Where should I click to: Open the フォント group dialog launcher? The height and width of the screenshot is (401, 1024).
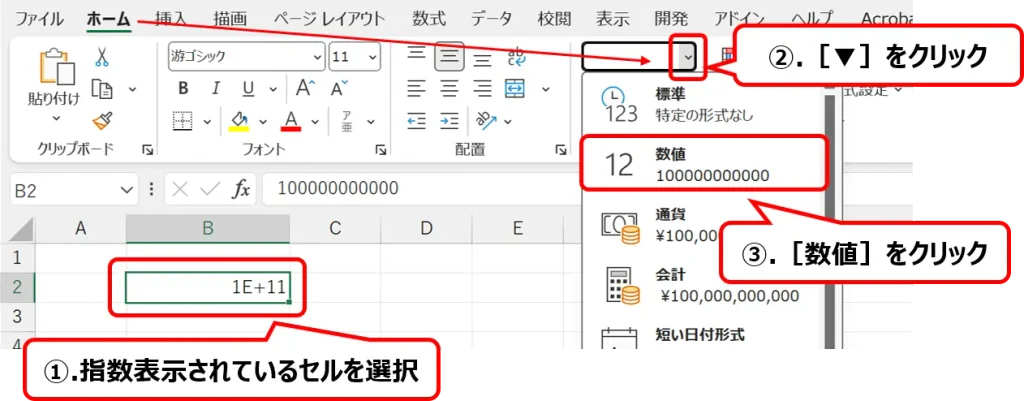(x=381, y=151)
